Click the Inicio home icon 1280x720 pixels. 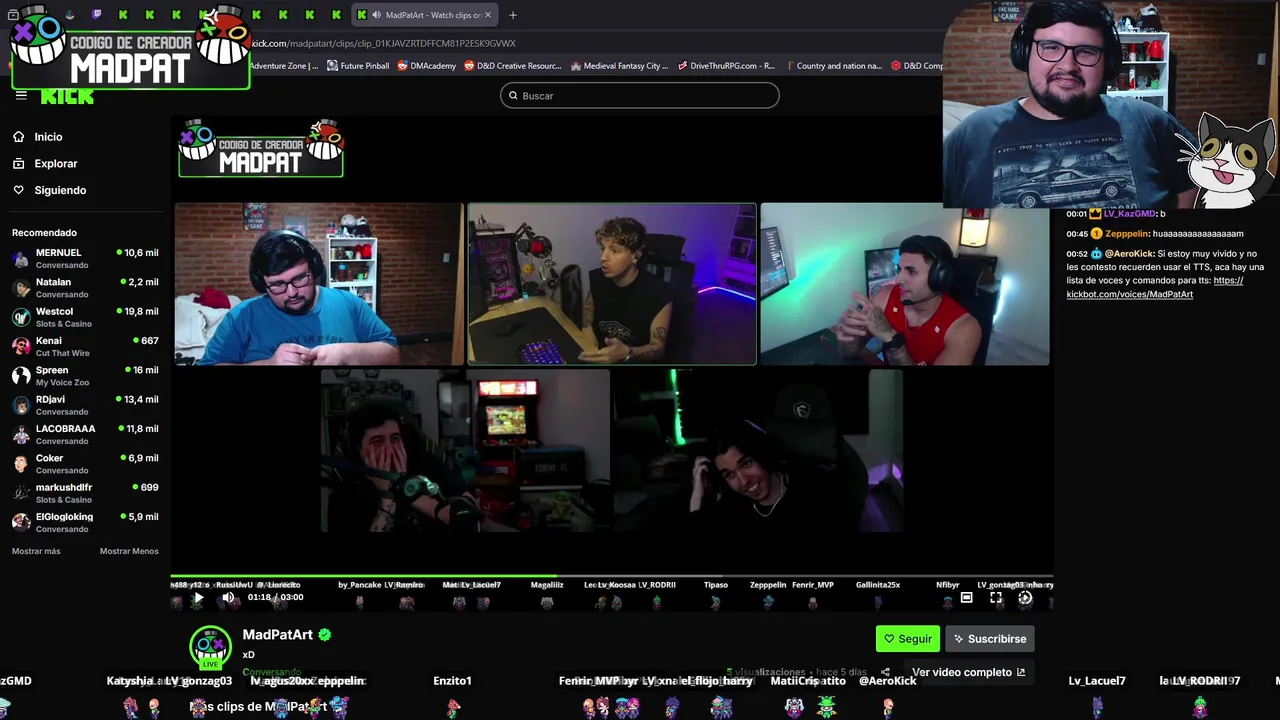coord(18,137)
